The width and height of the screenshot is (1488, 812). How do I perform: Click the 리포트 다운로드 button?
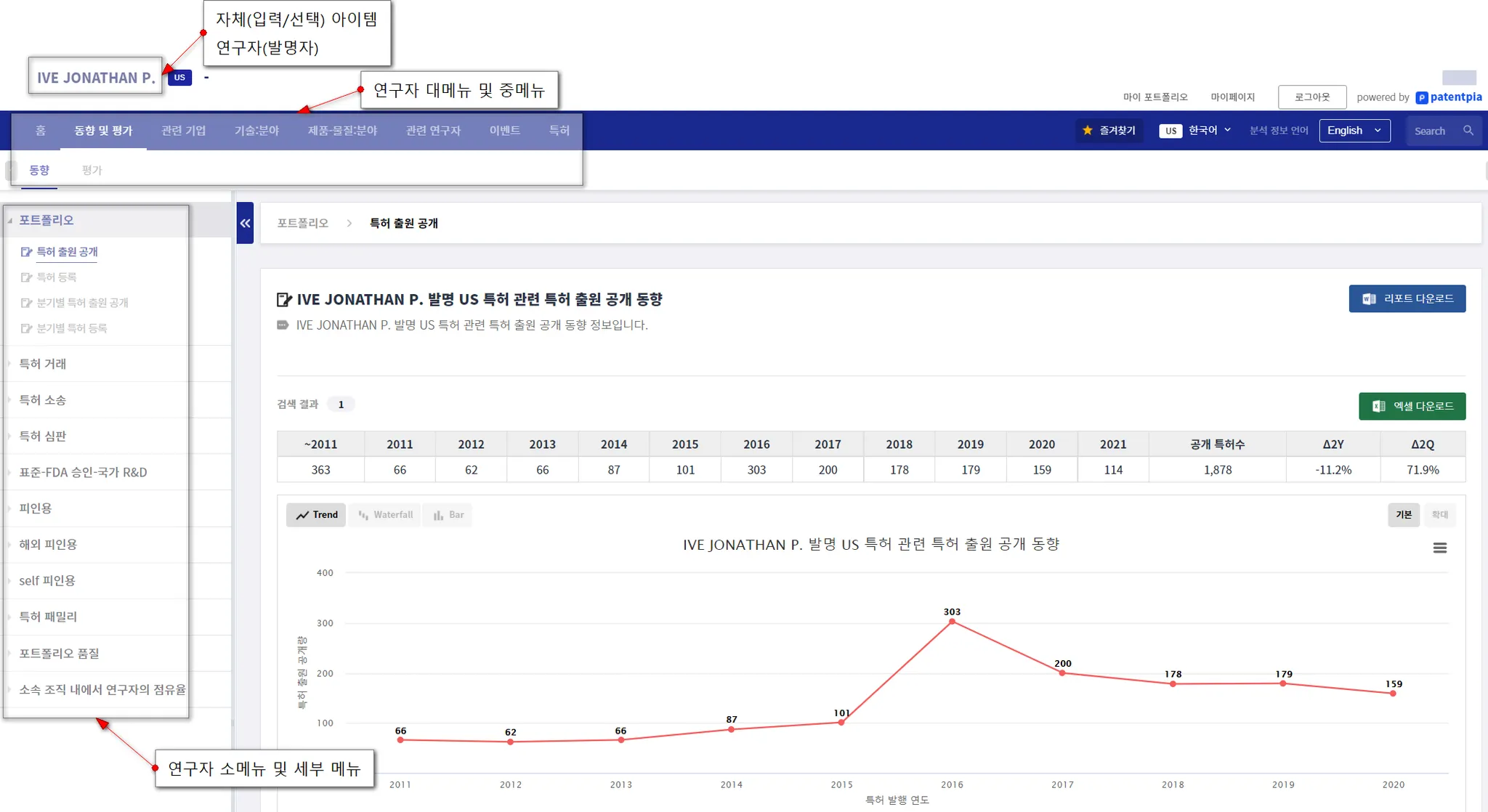pyautogui.click(x=1407, y=299)
